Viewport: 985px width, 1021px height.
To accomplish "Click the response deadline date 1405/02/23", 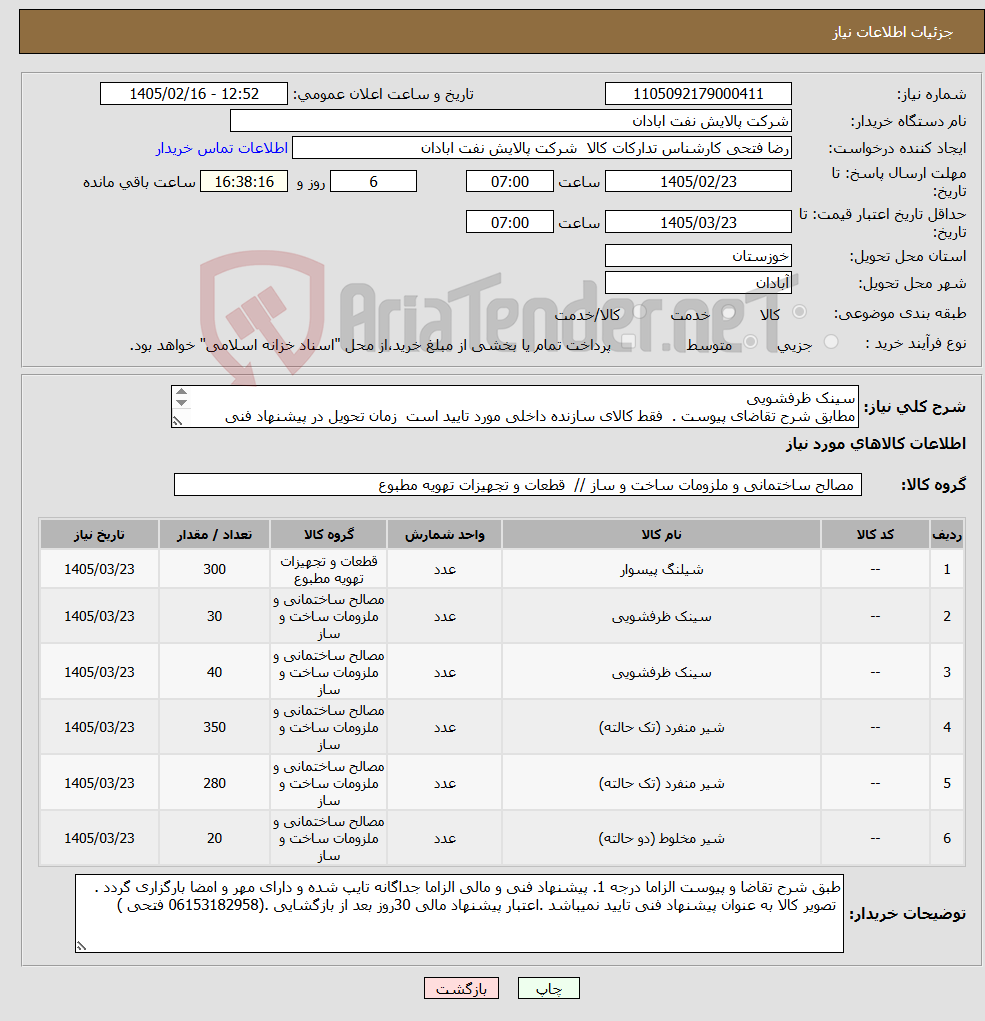I will (x=698, y=182).
